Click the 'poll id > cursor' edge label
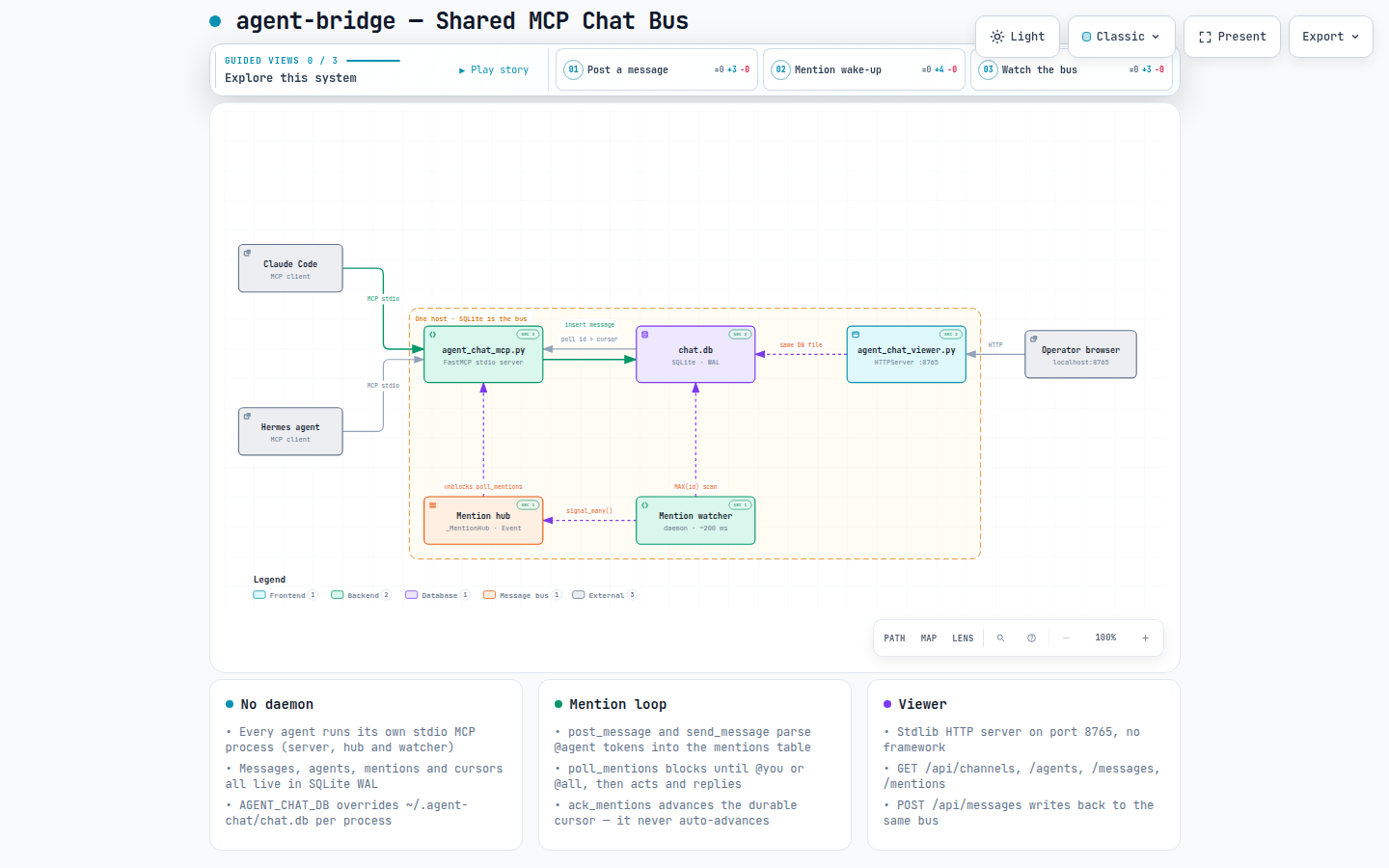This screenshot has height=868, width=1389. (x=589, y=339)
